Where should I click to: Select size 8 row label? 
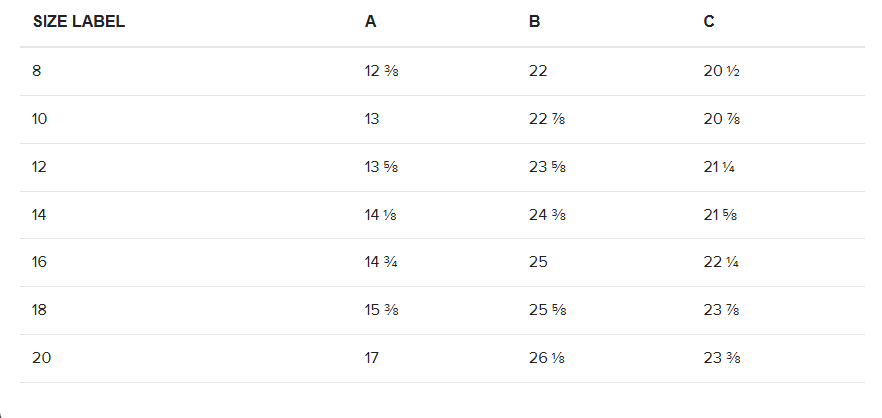pos(37,71)
